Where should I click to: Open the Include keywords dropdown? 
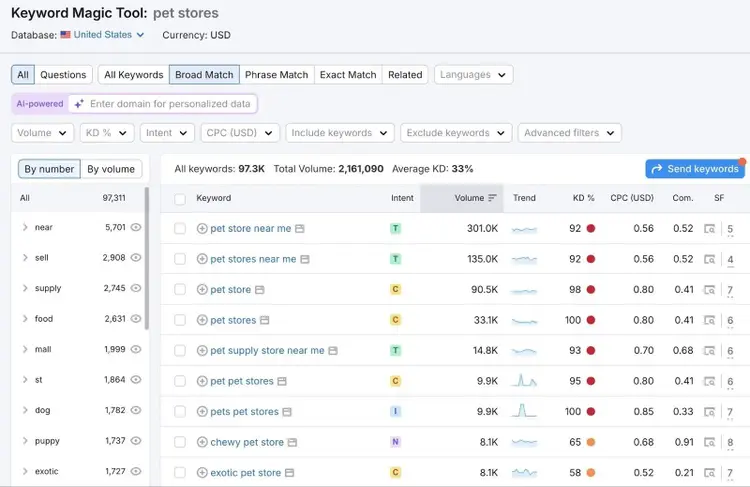click(340, 133)
